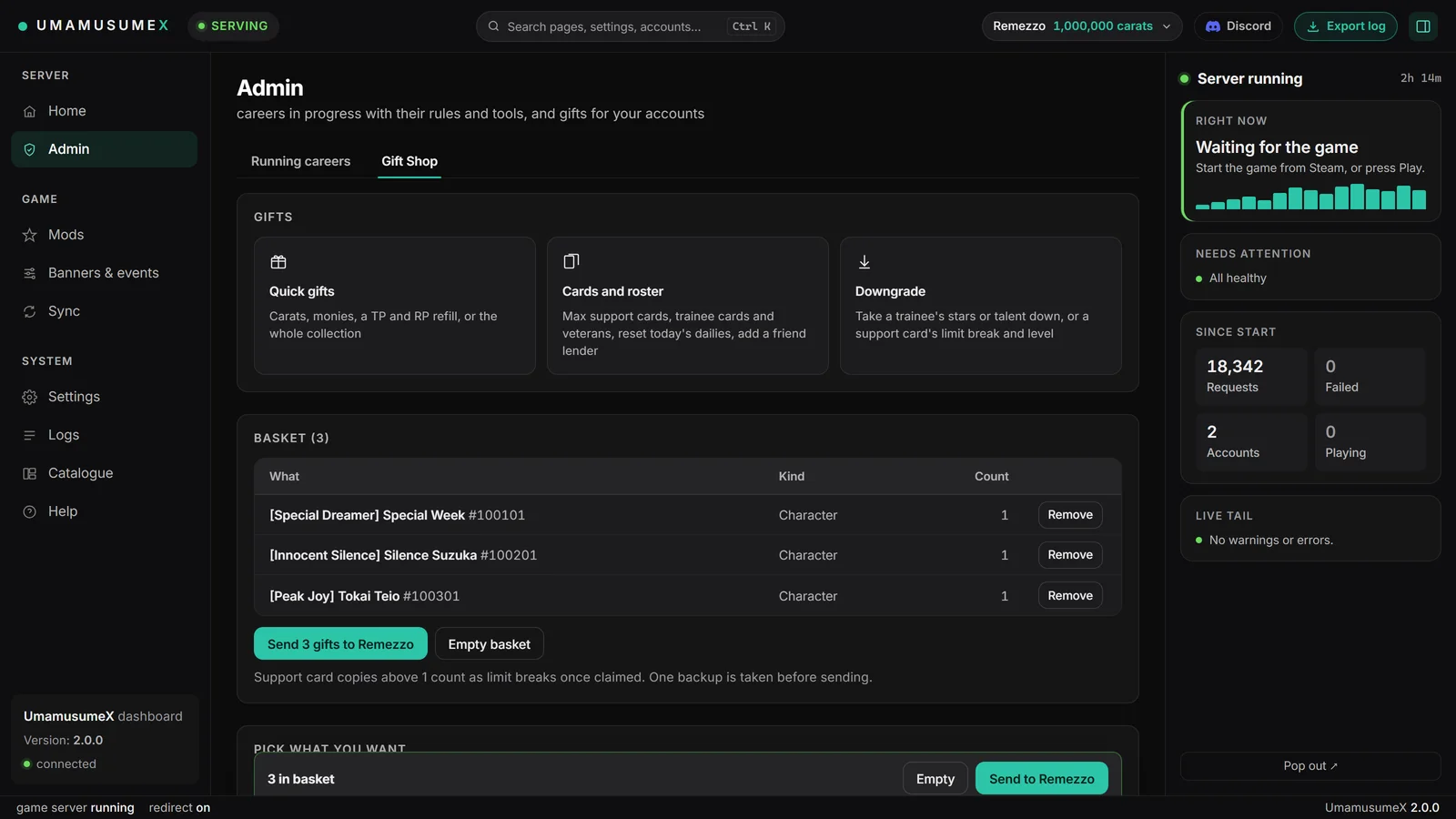Open the Quick gifts card
This screenshot has height=819, width=1456.
click(395, 306)
